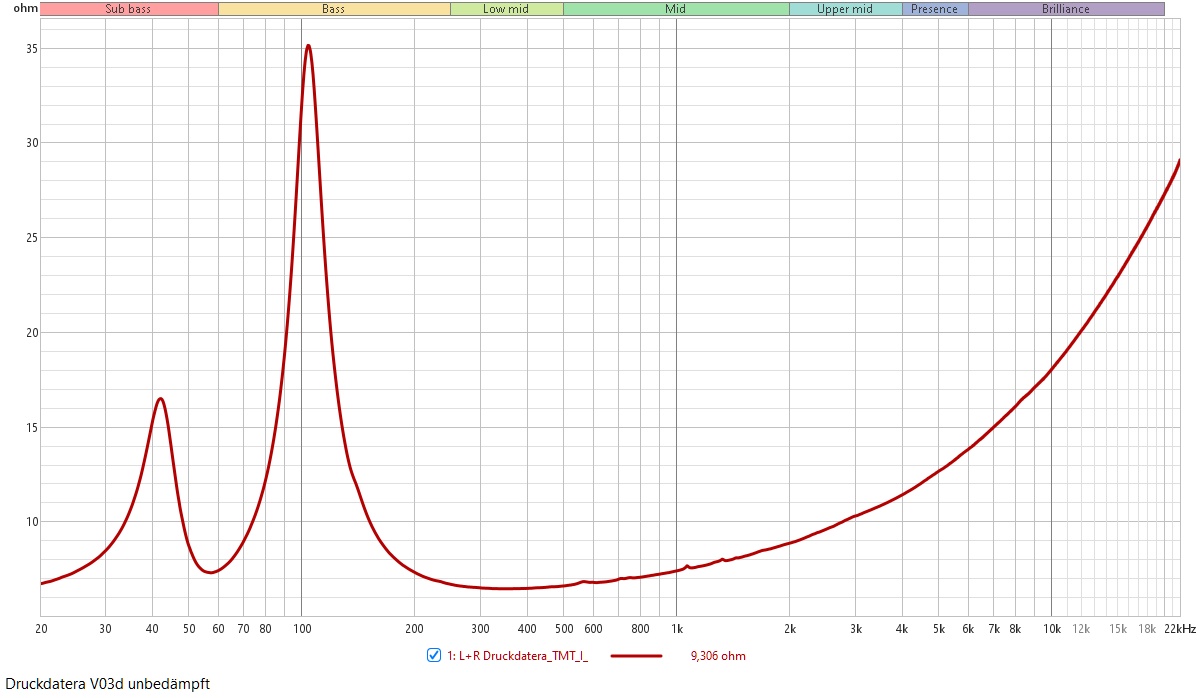The image size is (1200, 698).
Task: Click the Upper mid band label
Action: [x=845, y=9]
